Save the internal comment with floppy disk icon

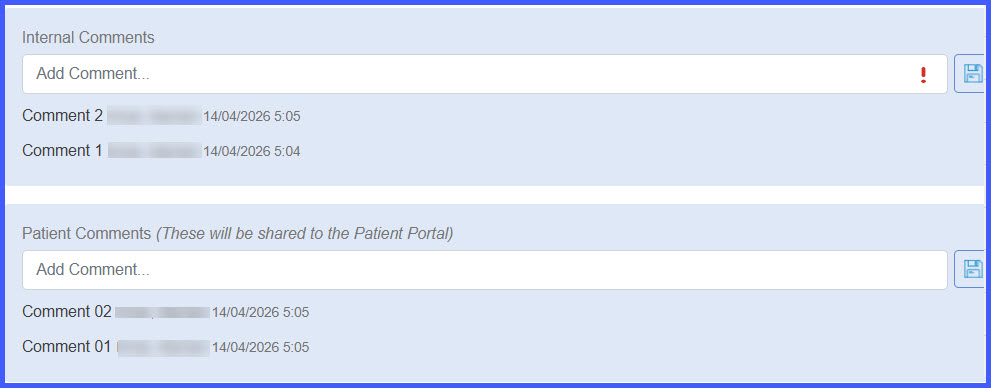point(971,74)
